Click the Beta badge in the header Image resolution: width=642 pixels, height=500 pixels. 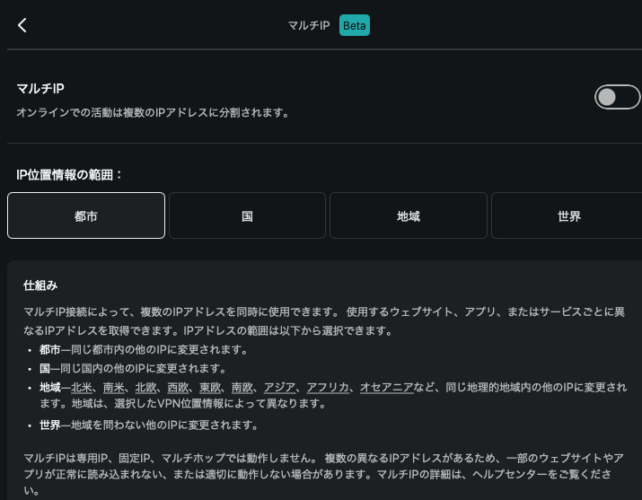point(354,25)
